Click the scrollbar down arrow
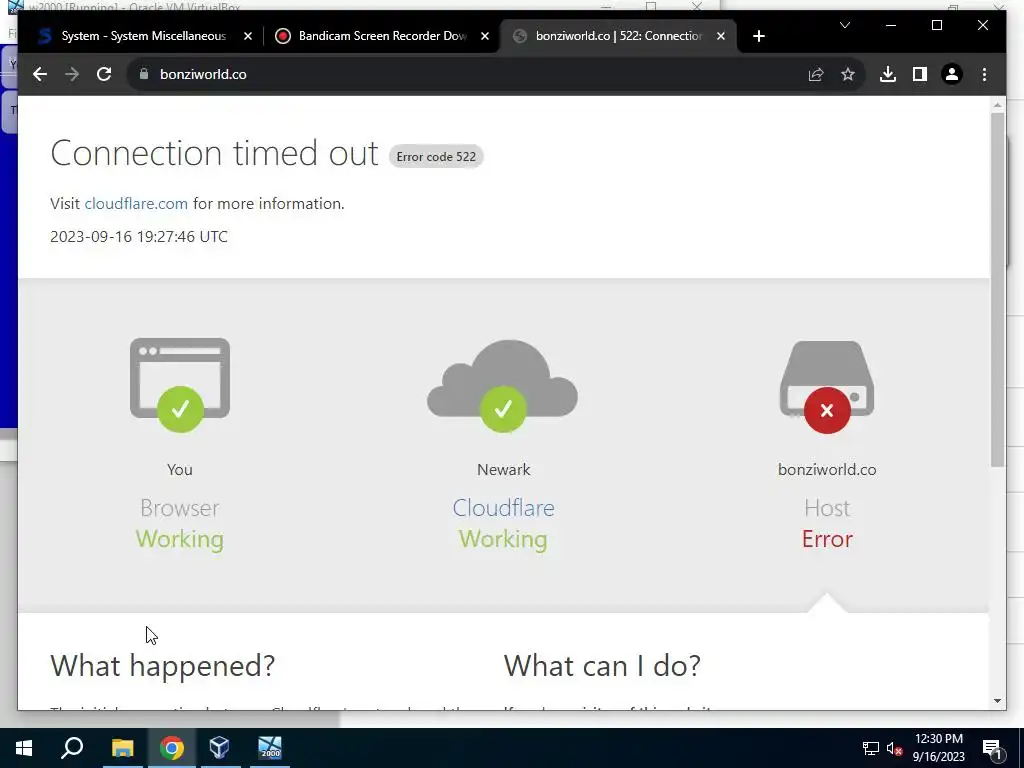The height and width of the screenshot is (768, 1024). pyautogui.click(x=997, y=701)
